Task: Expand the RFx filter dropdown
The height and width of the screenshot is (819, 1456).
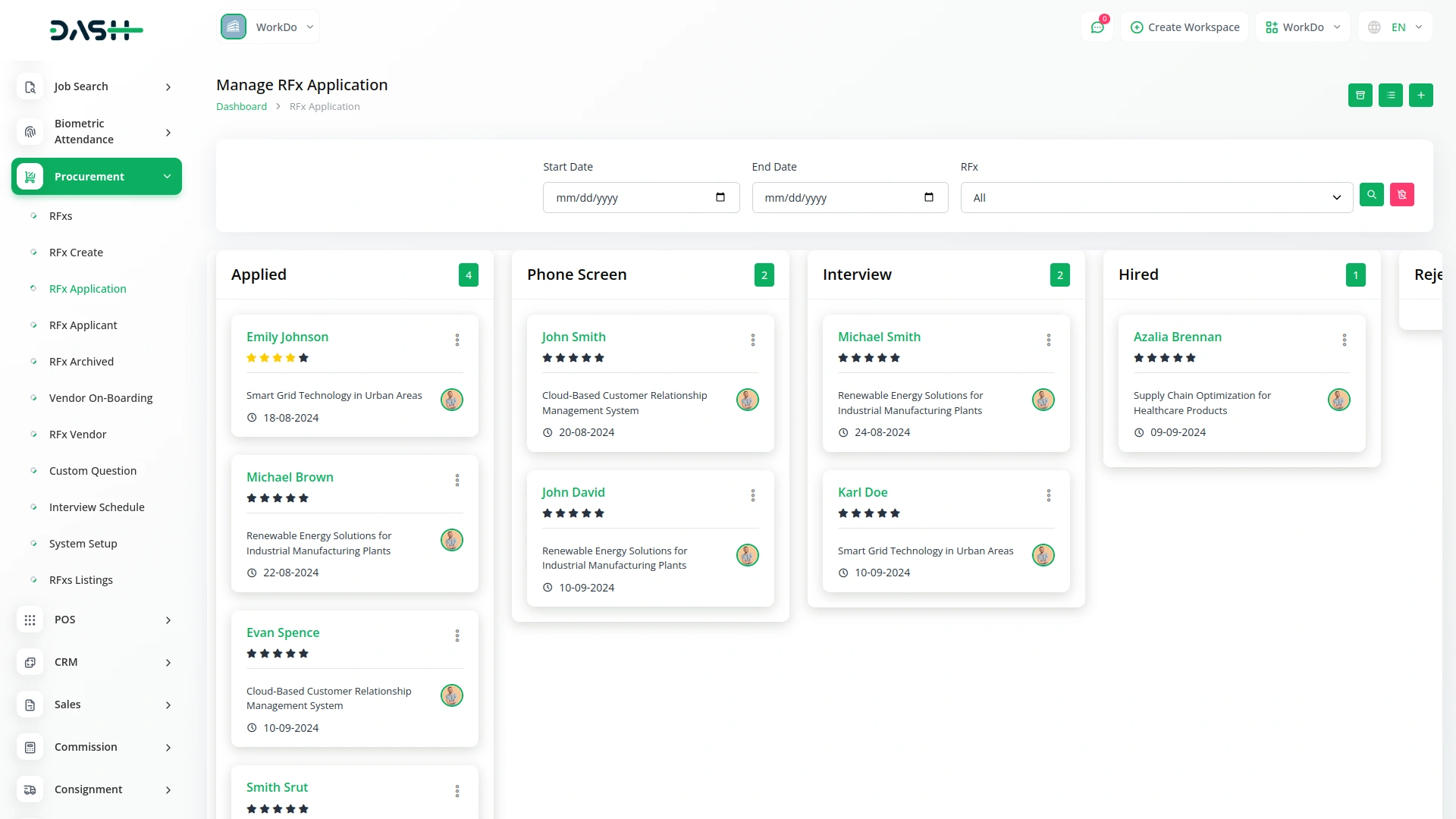Action: 1156,198
